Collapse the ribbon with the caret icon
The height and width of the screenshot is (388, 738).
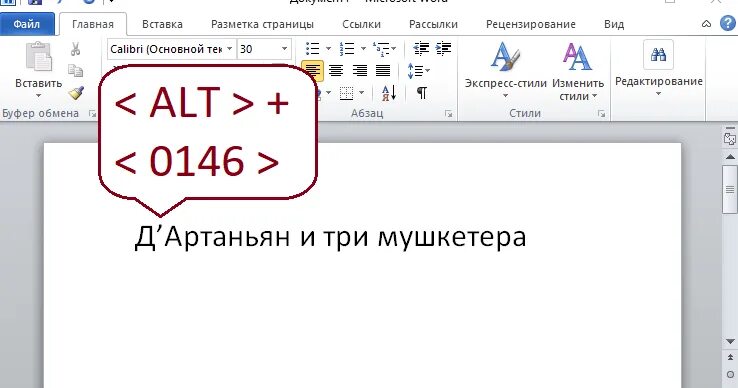(706, 24)
